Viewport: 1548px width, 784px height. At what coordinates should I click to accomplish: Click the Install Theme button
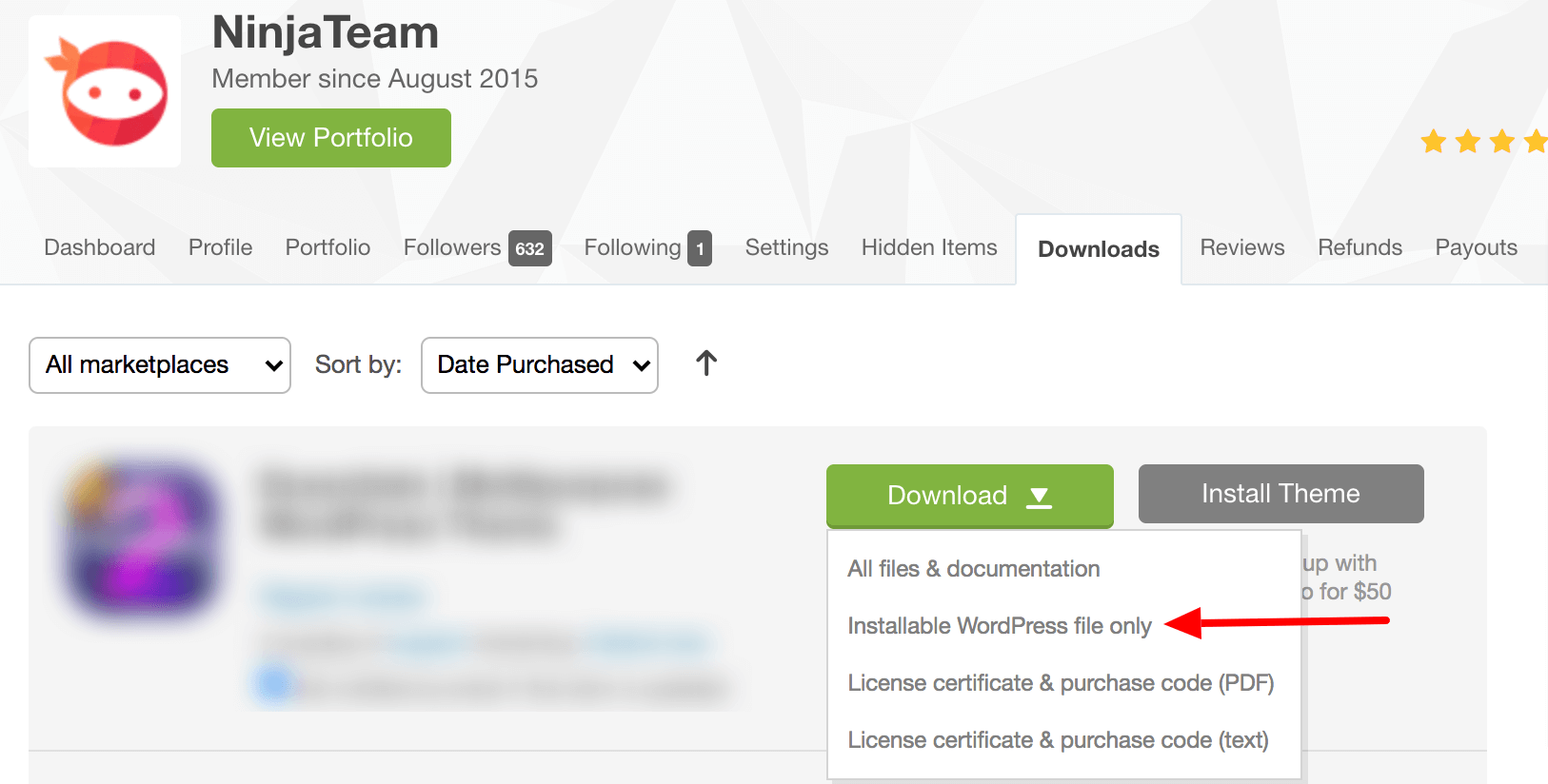tap(1281, 494)
